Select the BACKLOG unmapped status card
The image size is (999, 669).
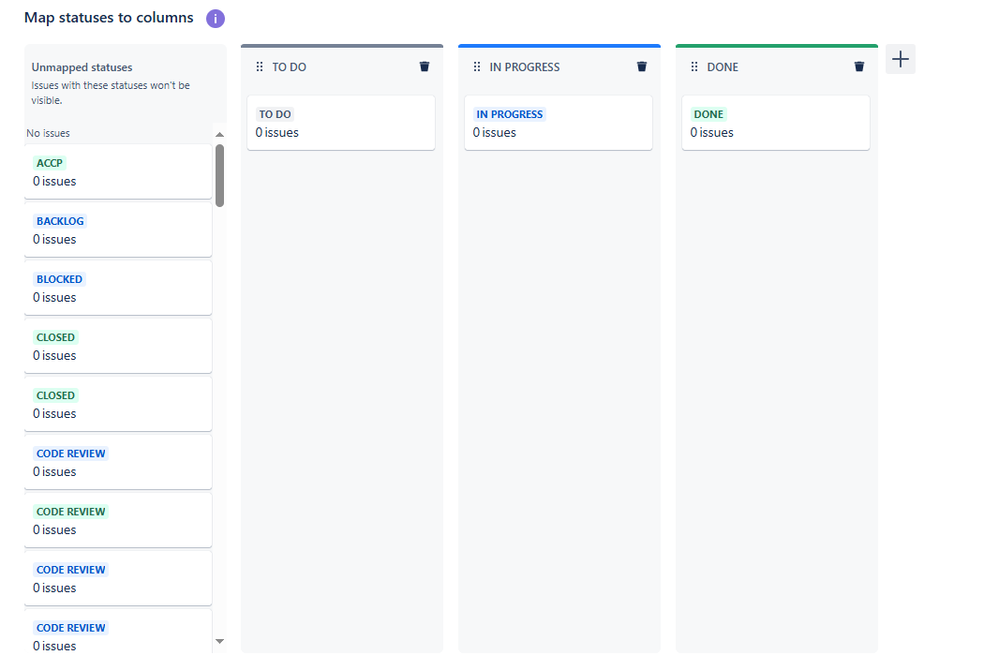coord(117,229)
